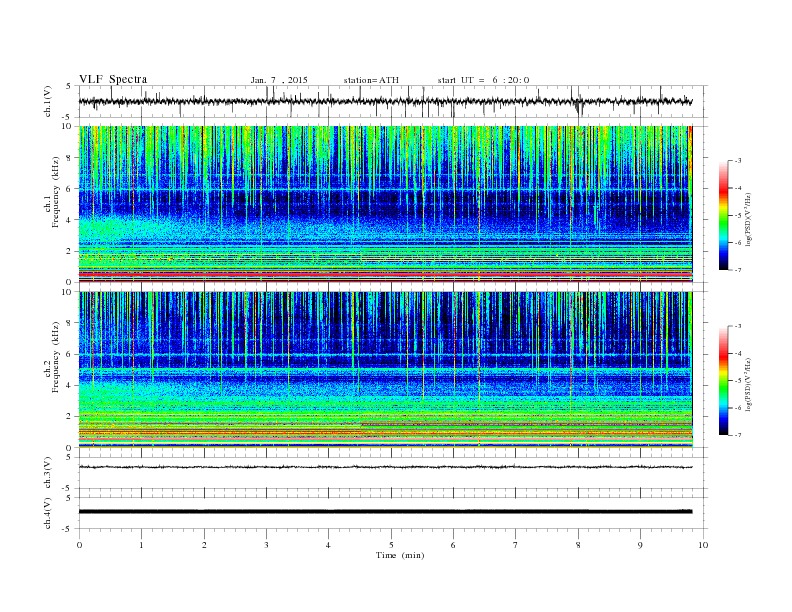Click the 'ch.1(V)' waveform axis label
Image resolution: width=792 pixels, height=612 pixels.
(x=48, y=101)
